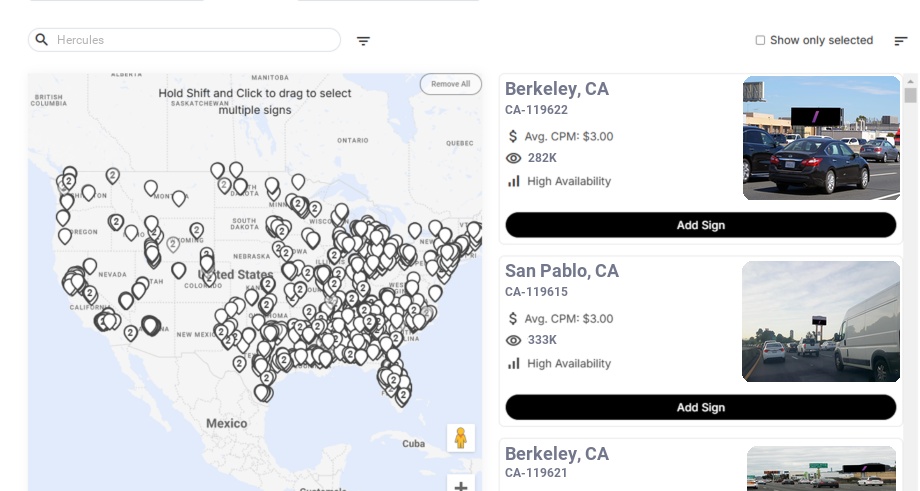The height and width of the screenshot is (491, 920).
Task: Click the availability bars icon for Berkeley
Action: [514, 181]
